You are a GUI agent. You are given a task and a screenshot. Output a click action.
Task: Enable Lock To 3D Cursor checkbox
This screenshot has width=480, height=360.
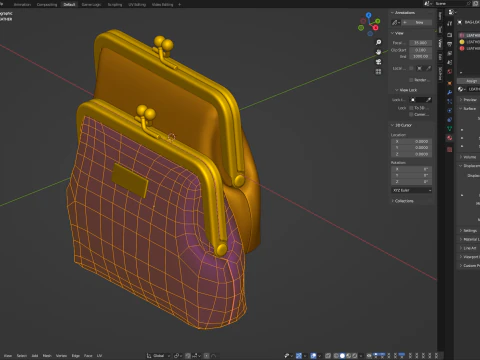point(411,108)
